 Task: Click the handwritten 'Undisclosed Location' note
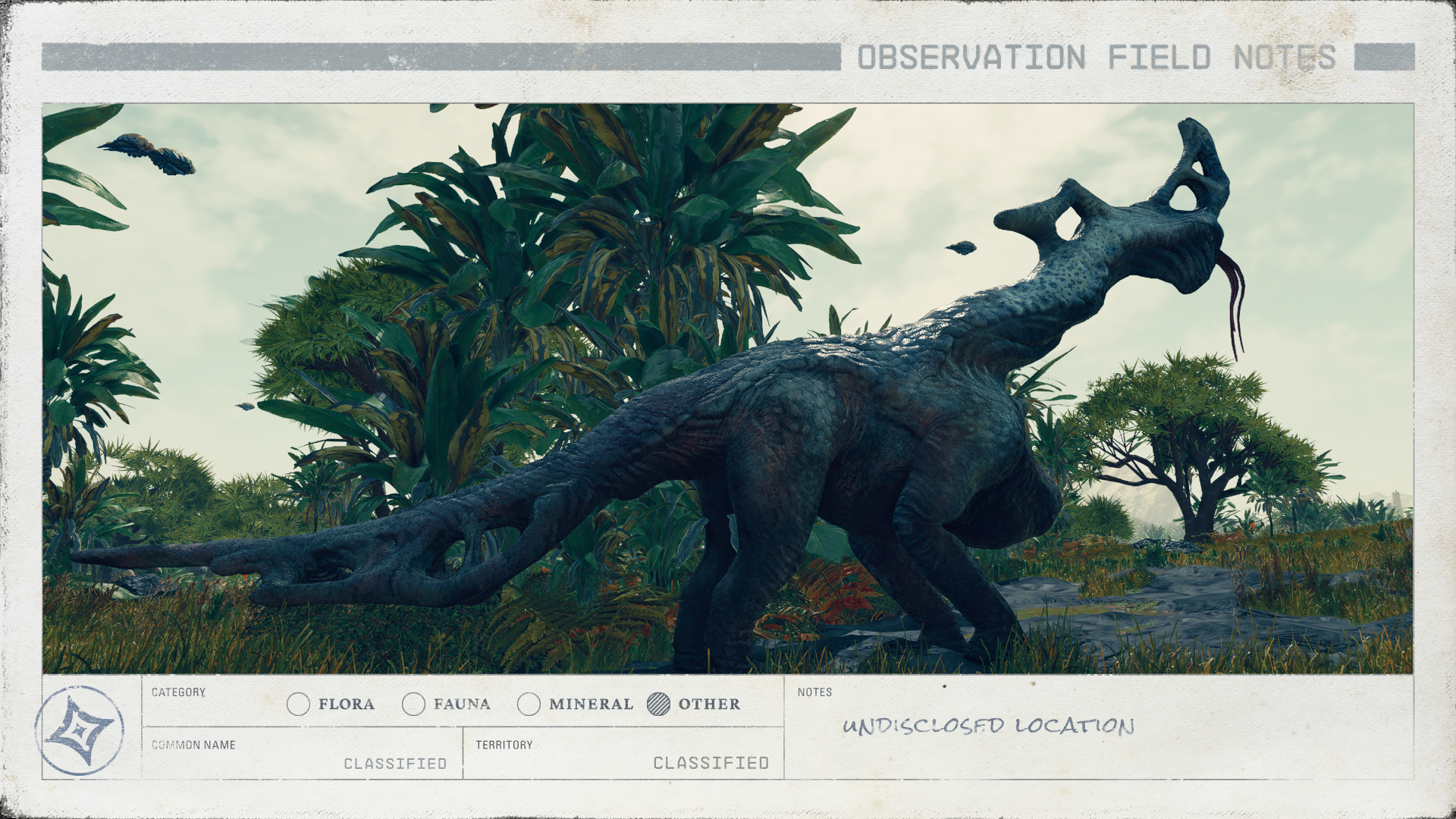[x=988, y=726]
